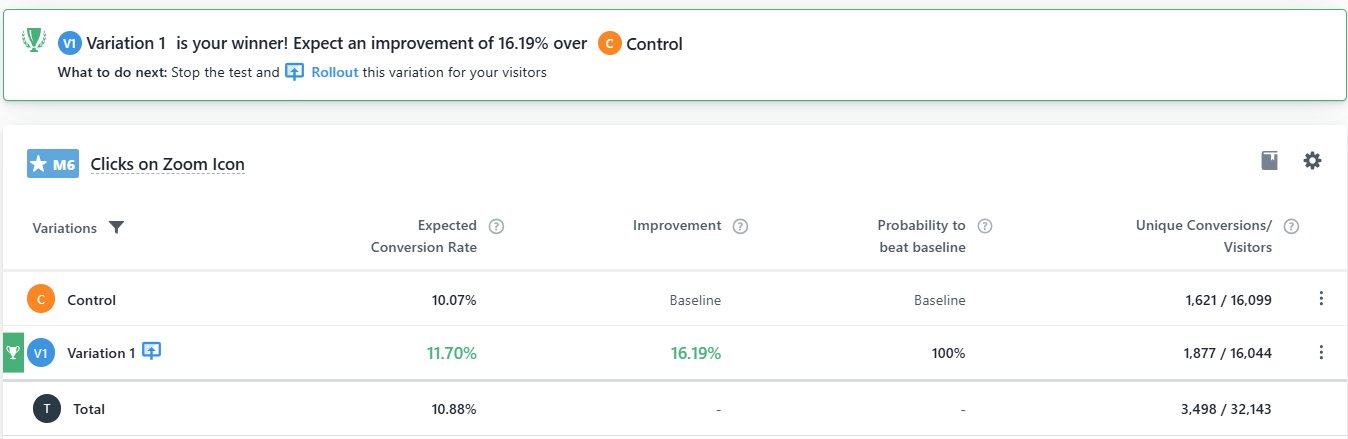Show help for Probability to beat baseline

point(985,226)
